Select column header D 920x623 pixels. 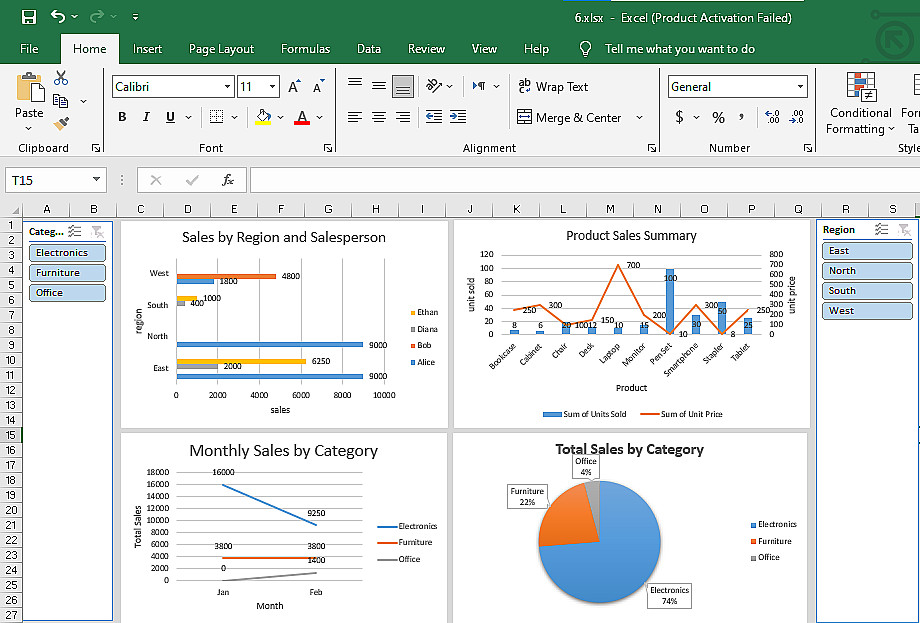[187, 209]
